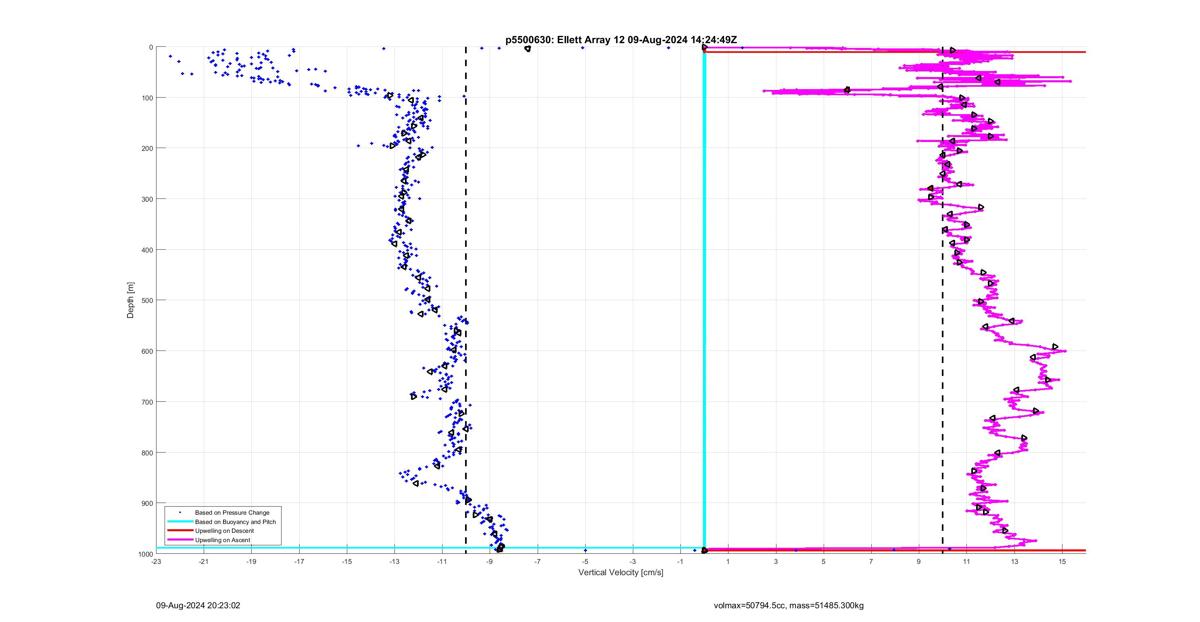
Task: Select the 'Depth [m]' y-axis label
Action: (x=131, y=300)
